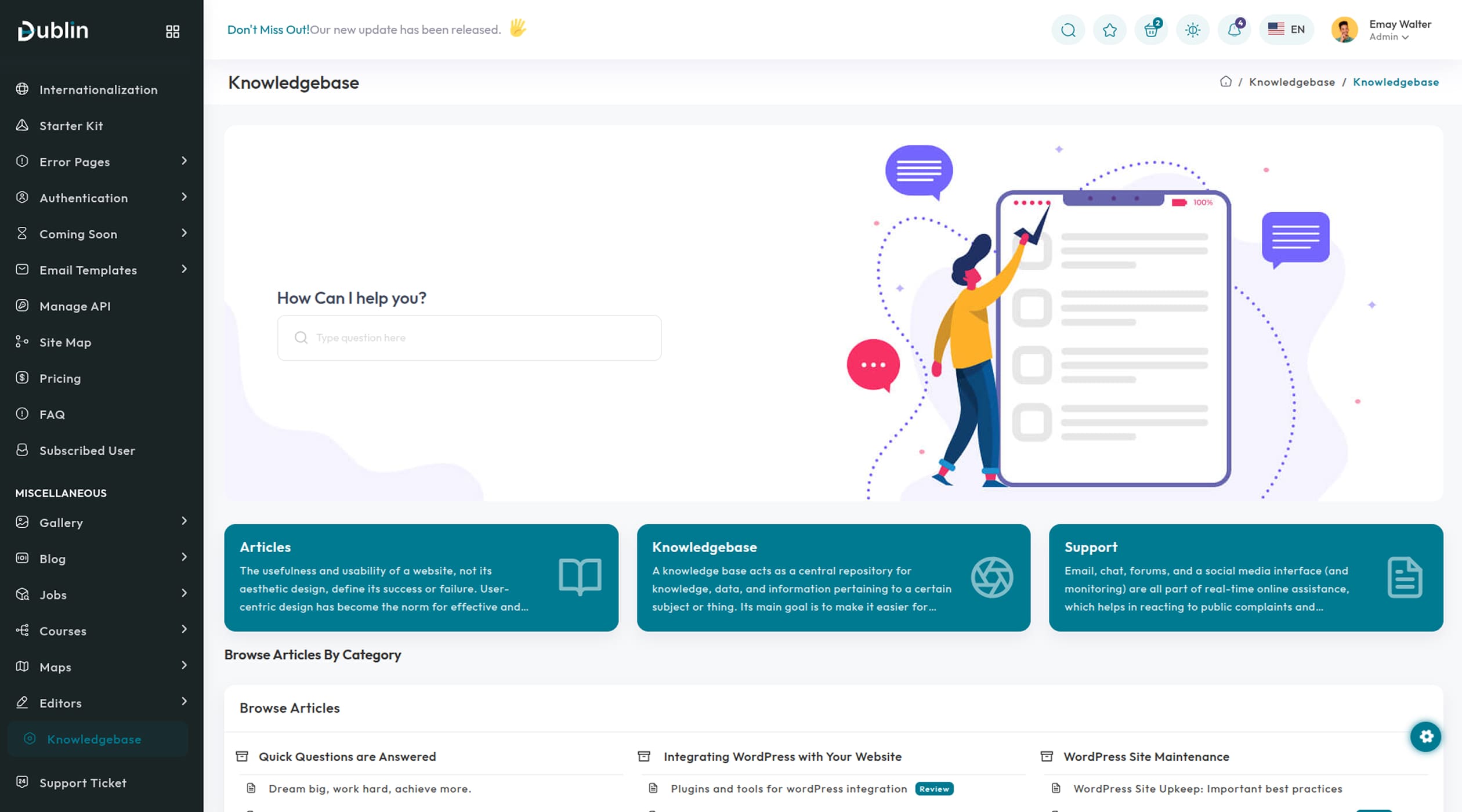
Task: Open the Pricing sidebar item
Action: (60, 378)
